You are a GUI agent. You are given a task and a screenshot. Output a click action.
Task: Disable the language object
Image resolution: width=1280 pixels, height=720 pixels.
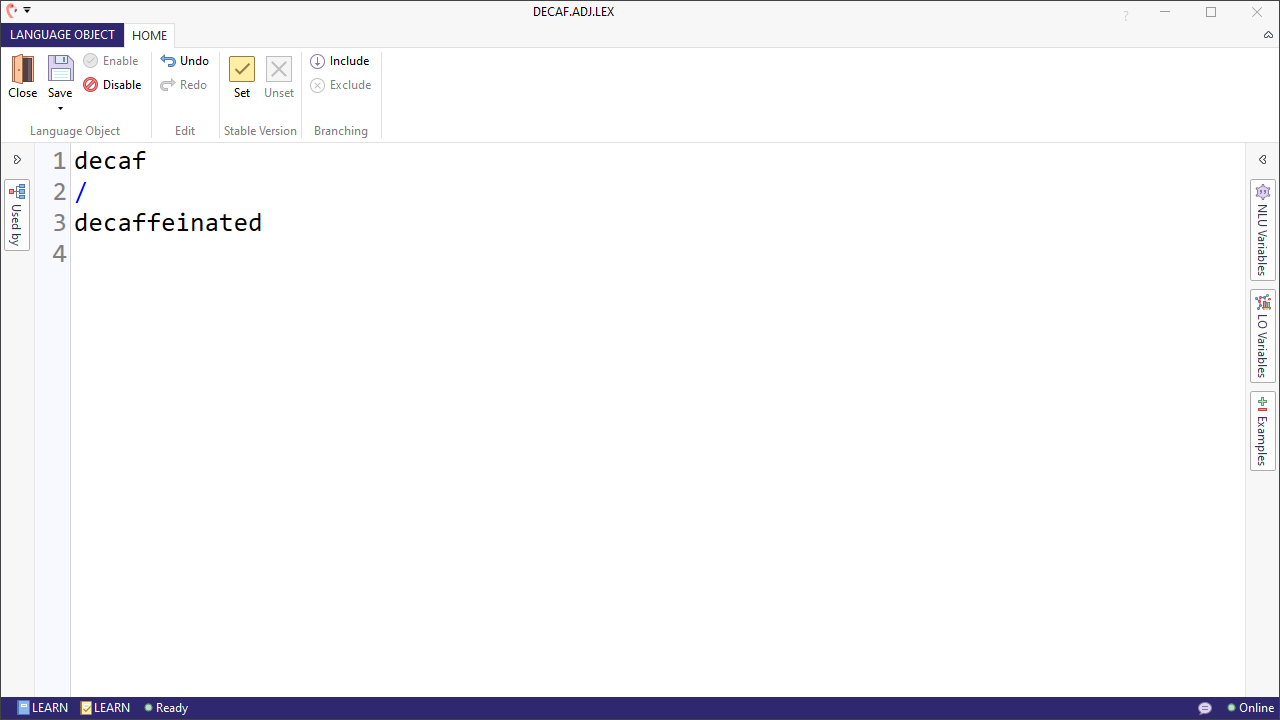(112, 85)
